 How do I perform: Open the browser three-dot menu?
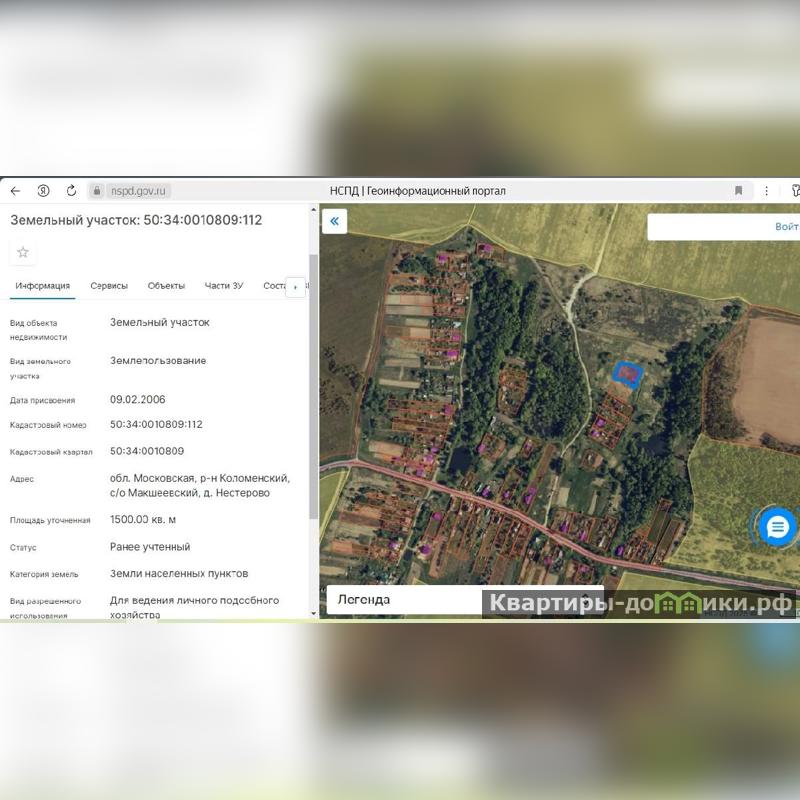pos(767,191)
